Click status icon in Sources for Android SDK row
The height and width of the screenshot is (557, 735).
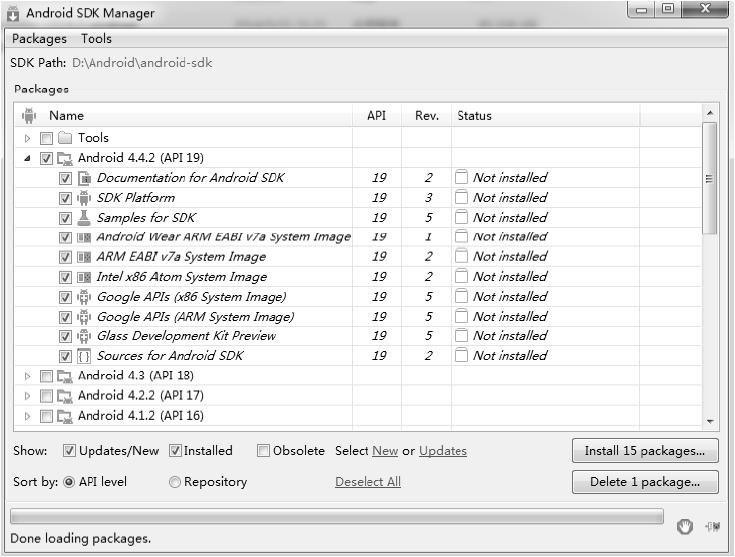click(462, 355)
